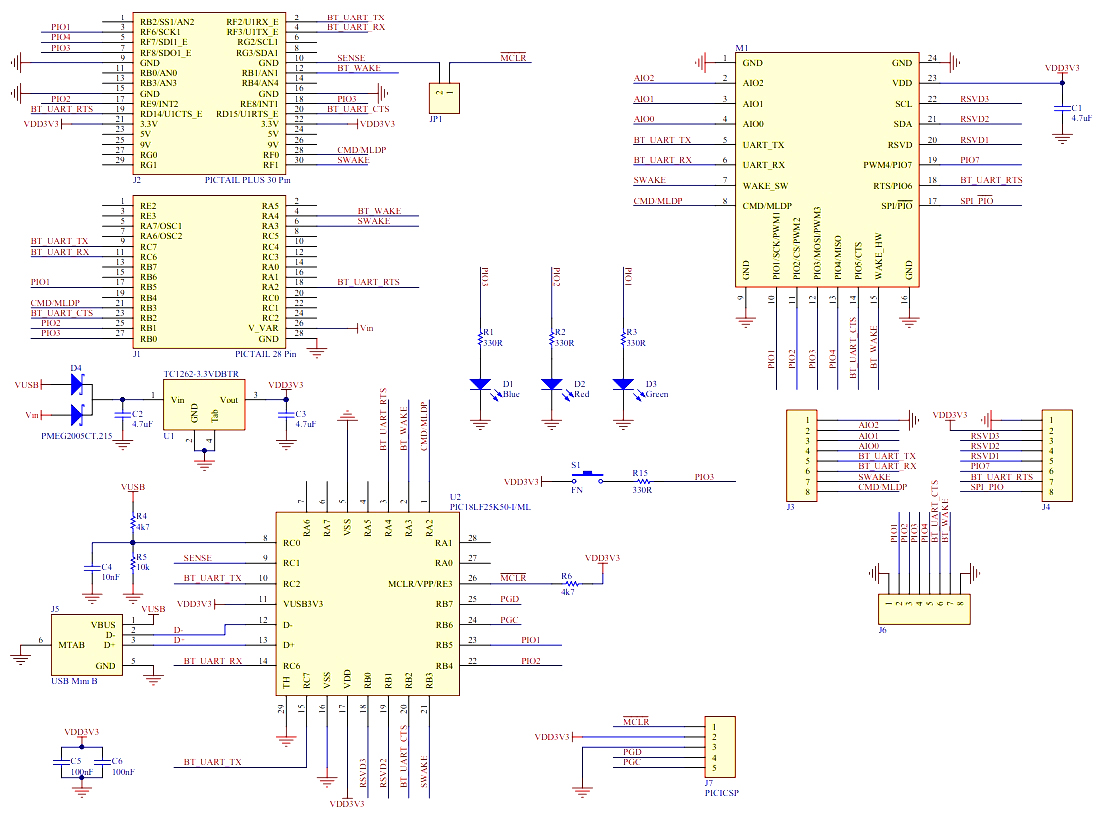Screen dimensions: 1102x817
Task: Click the ground symbol at J5 MTAB pin 6
Action: pyautogui.click(x=21, y=658)
